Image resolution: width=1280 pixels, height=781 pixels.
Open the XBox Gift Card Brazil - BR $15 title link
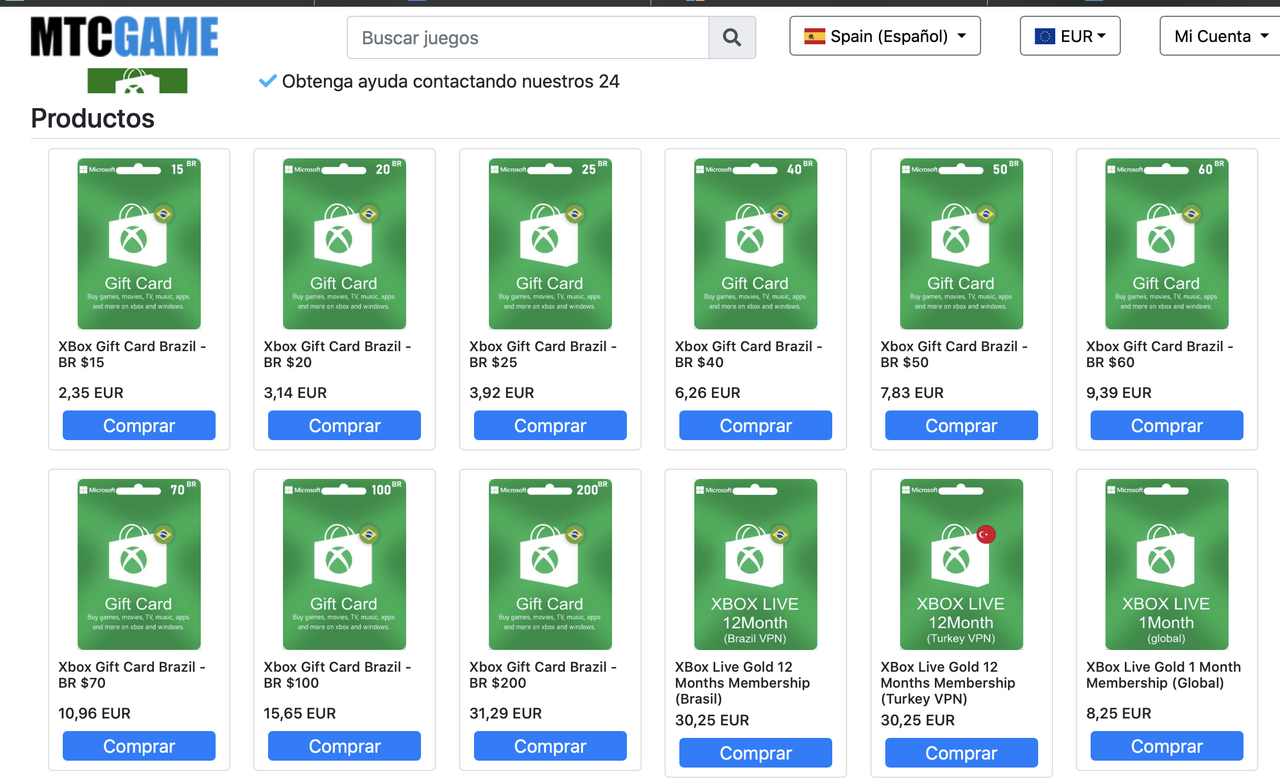click(x=132, y=354)
